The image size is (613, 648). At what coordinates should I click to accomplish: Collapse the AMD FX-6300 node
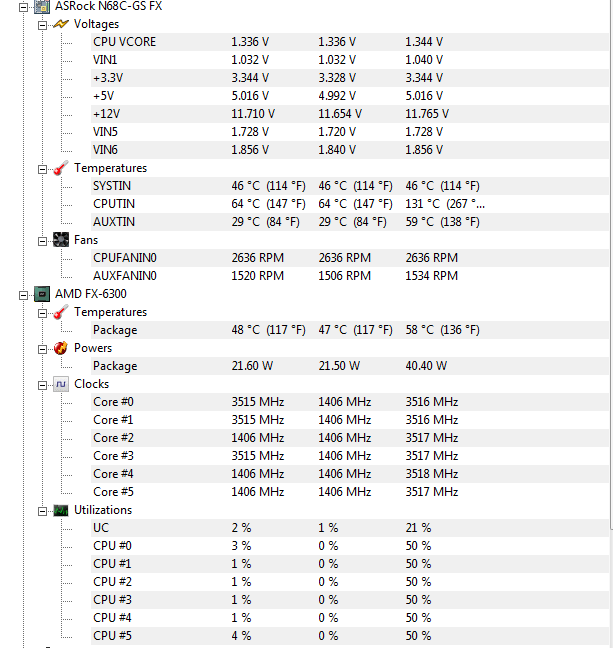click(24, 294)
